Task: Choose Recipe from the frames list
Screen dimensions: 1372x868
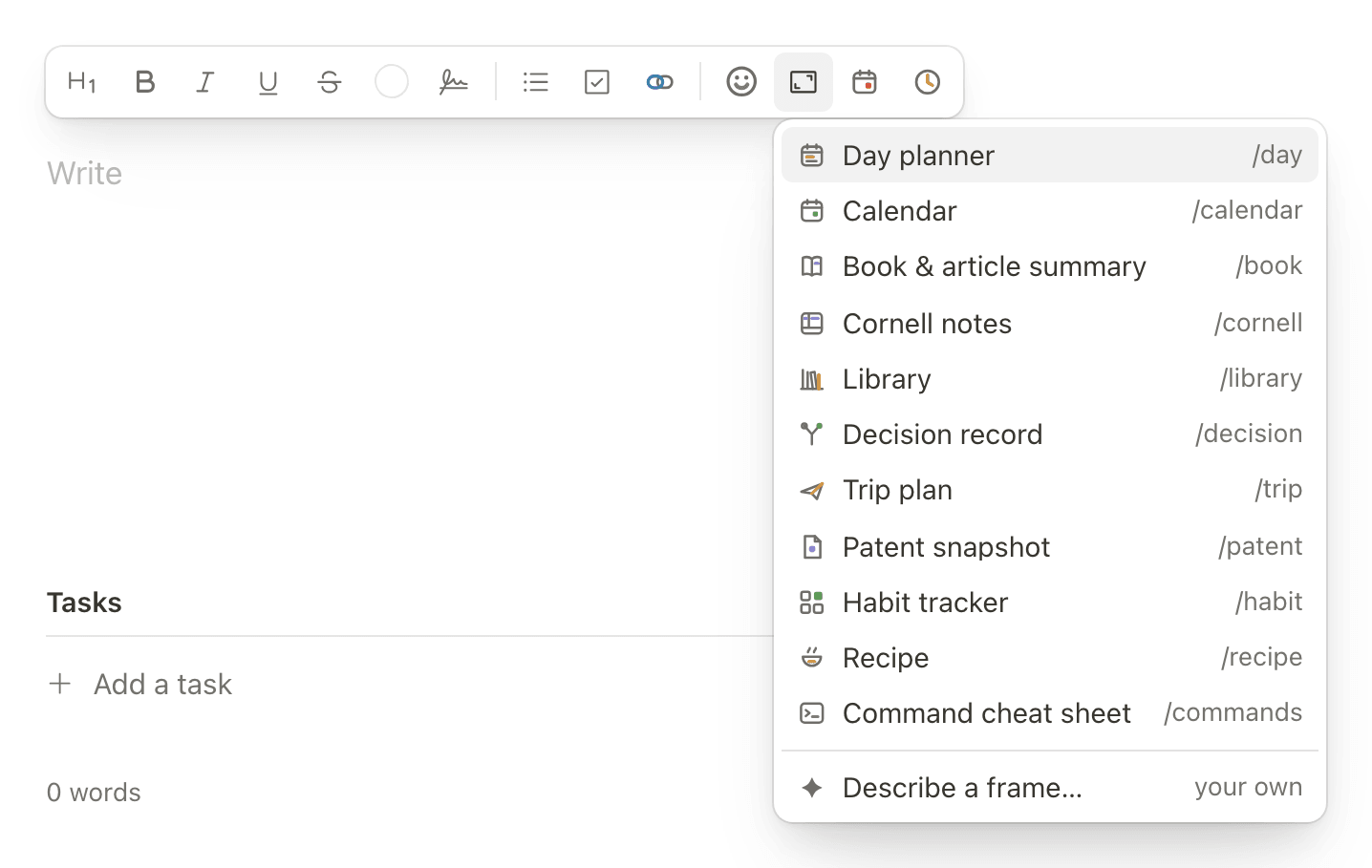Action: (1050, 658)
